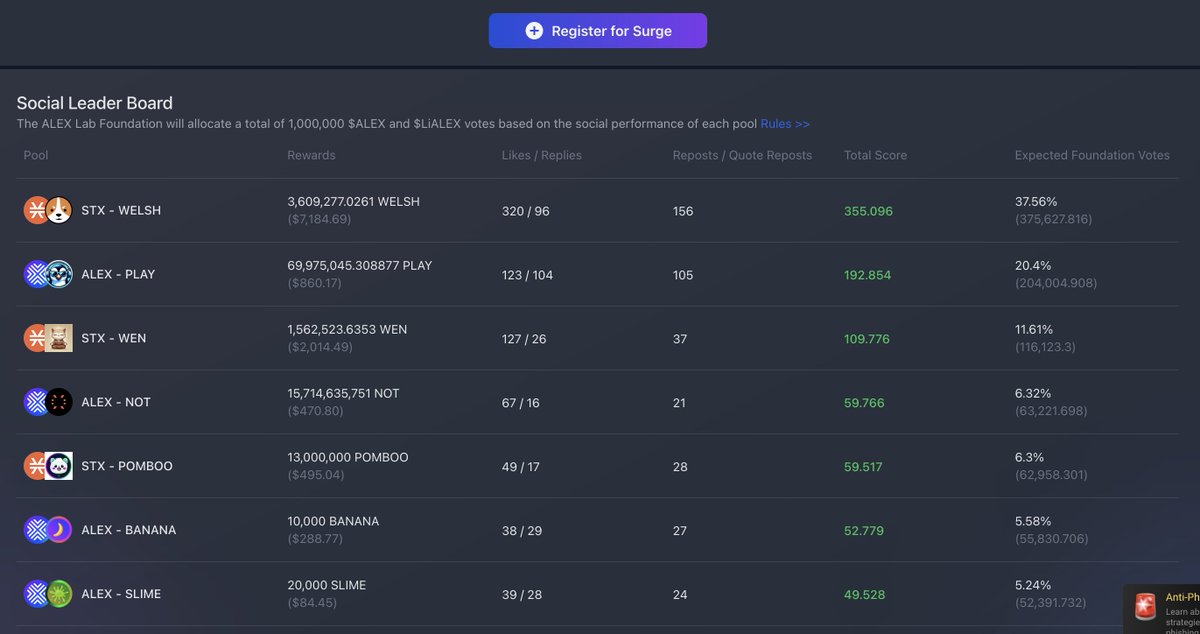The image size is (1200, 634).
Task: Click the 127 / 26 likes and replies cell
Action: [524, 339]
